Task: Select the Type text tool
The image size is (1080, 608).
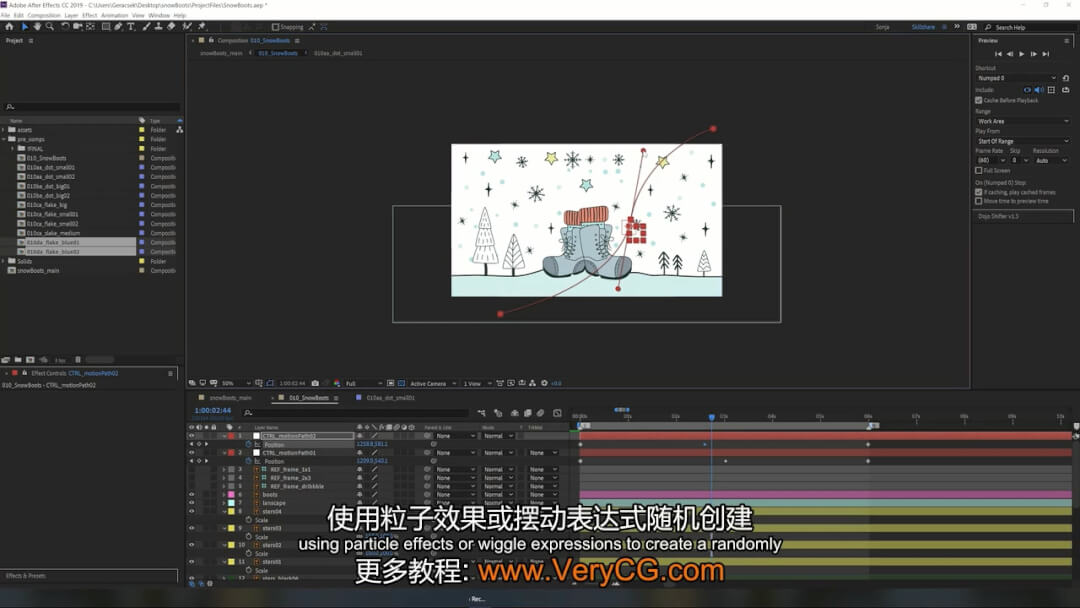Action: 131,27
